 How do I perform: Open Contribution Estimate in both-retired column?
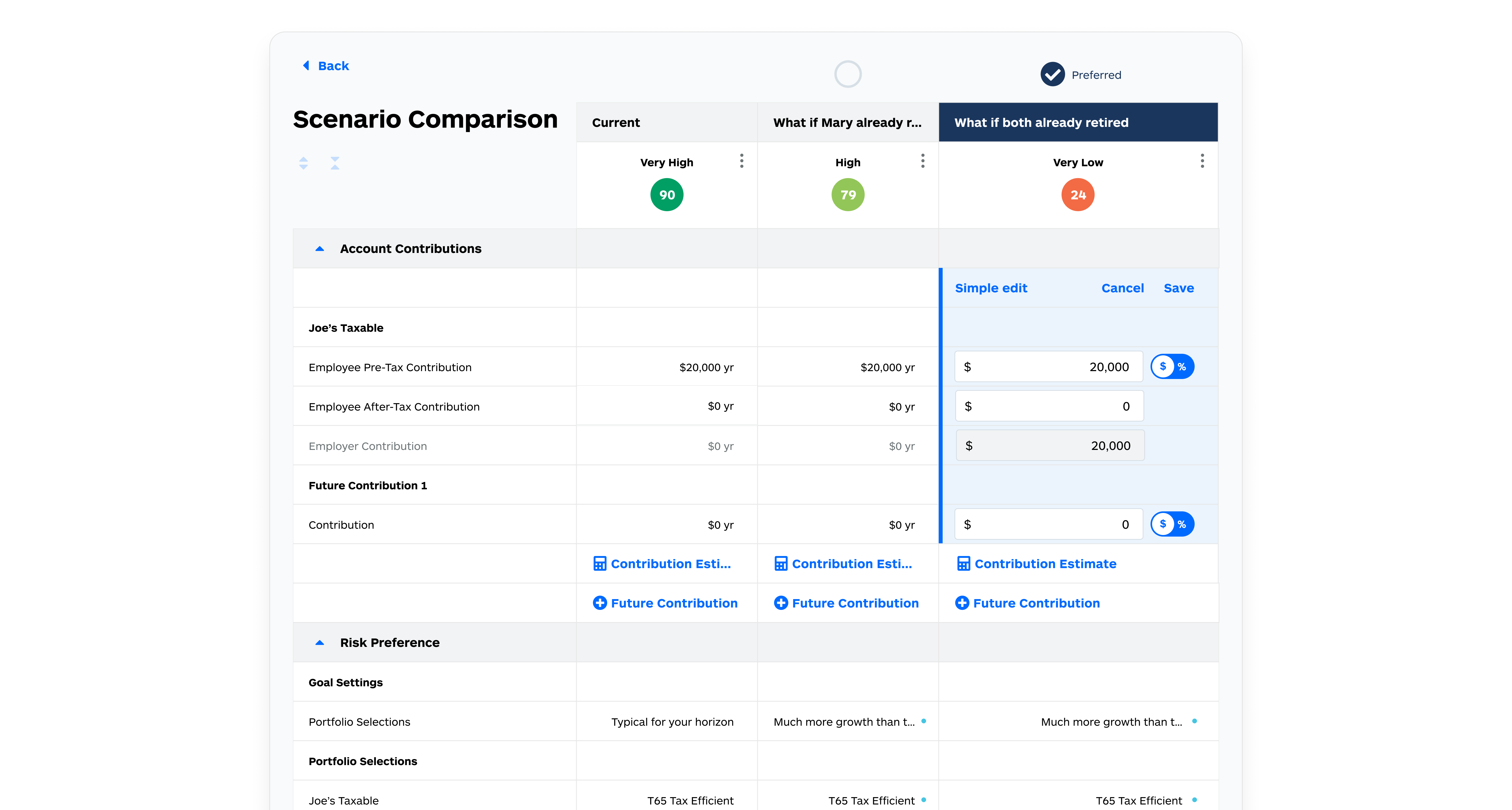pos(1037,564)
